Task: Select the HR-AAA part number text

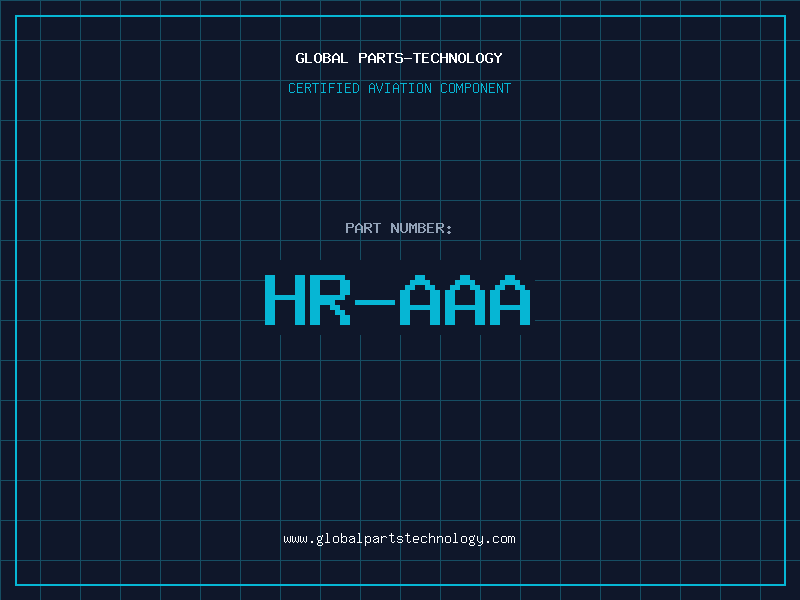Action: coord(397,300)
